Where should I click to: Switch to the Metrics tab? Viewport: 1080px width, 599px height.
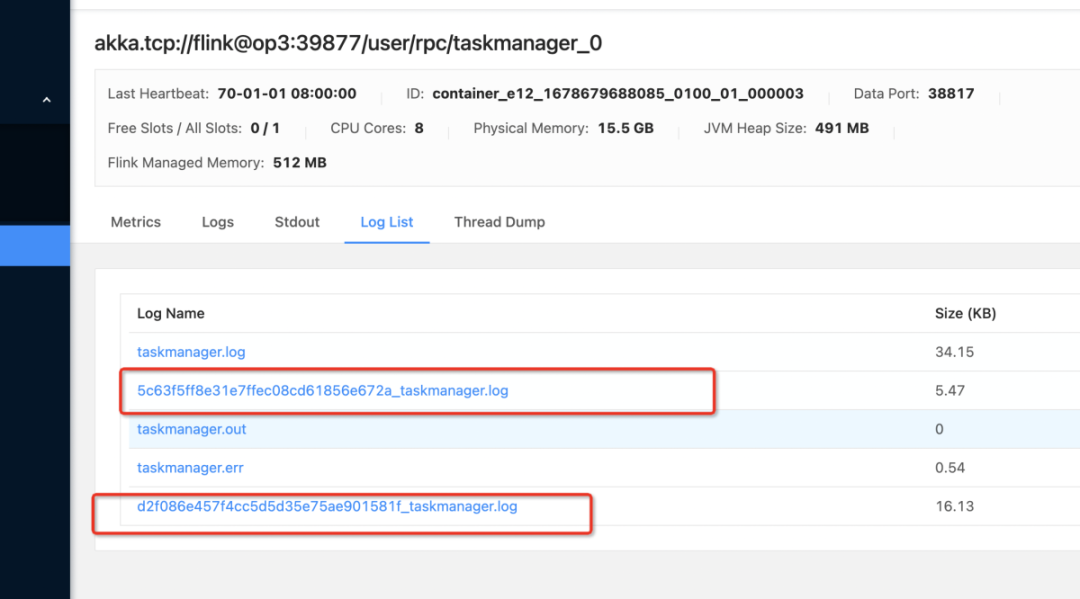(x=136, y=222)
